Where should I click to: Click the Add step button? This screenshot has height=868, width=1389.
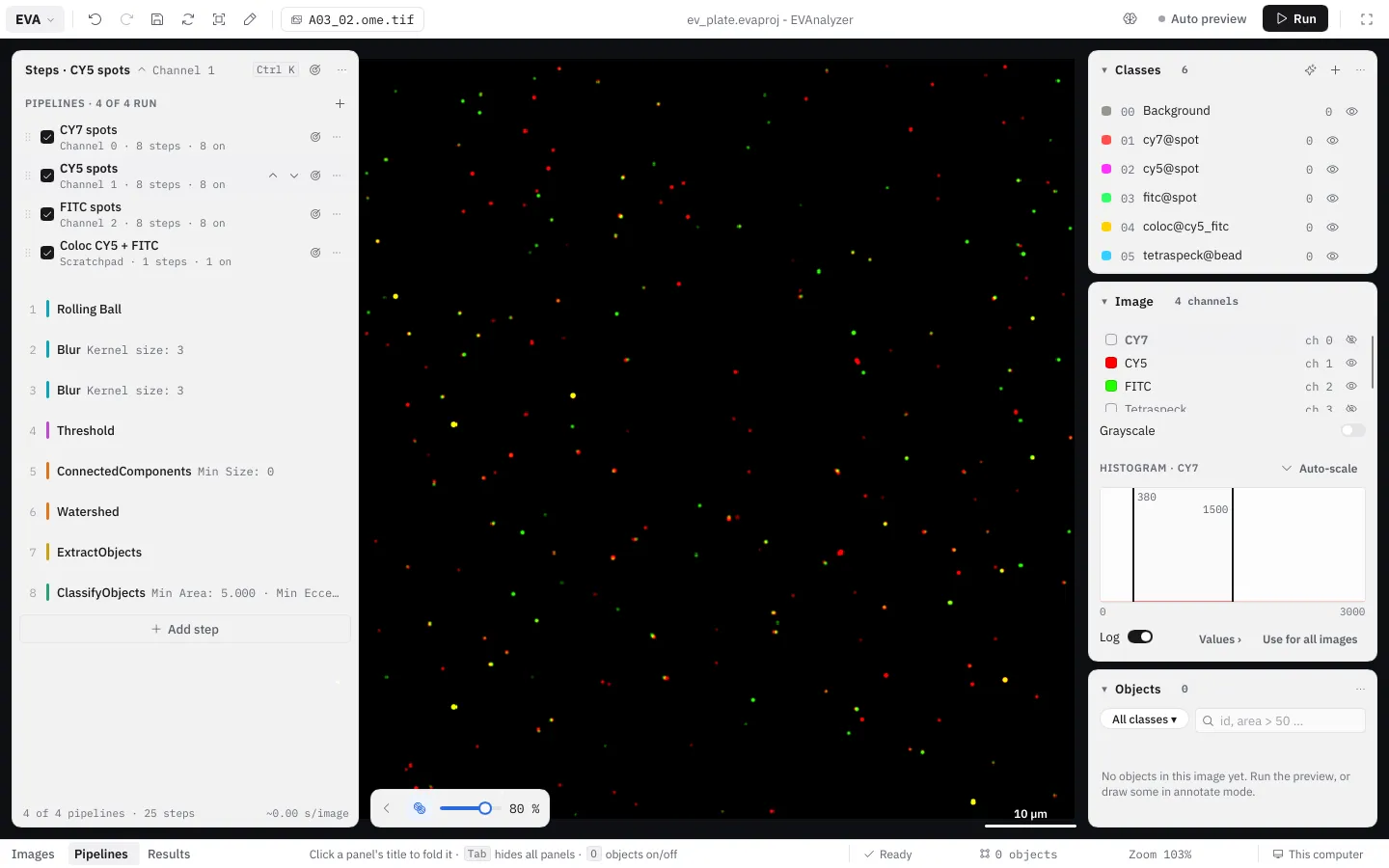185,629
